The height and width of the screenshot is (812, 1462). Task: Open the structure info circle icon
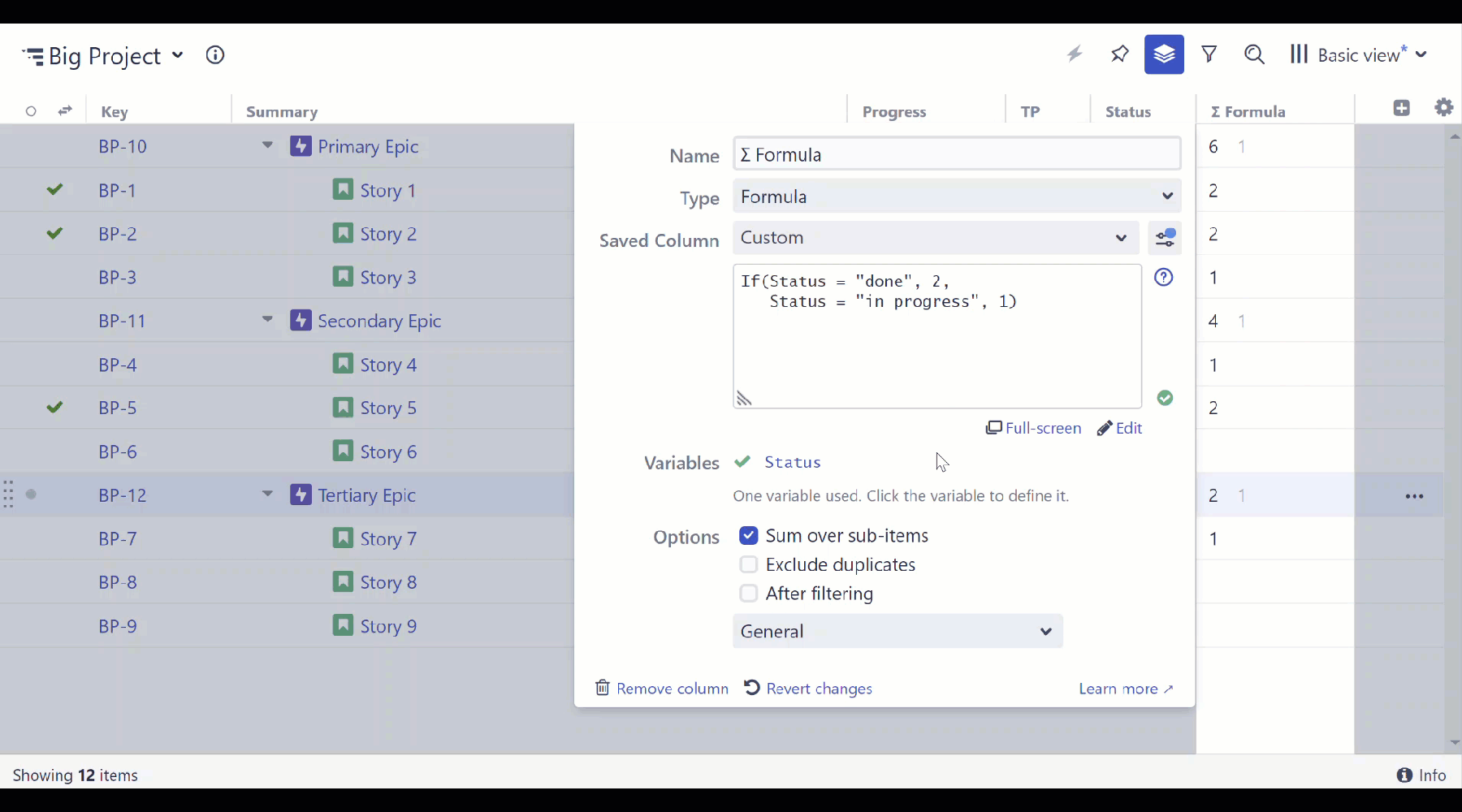pyautogui.click(x=215, y=55)
